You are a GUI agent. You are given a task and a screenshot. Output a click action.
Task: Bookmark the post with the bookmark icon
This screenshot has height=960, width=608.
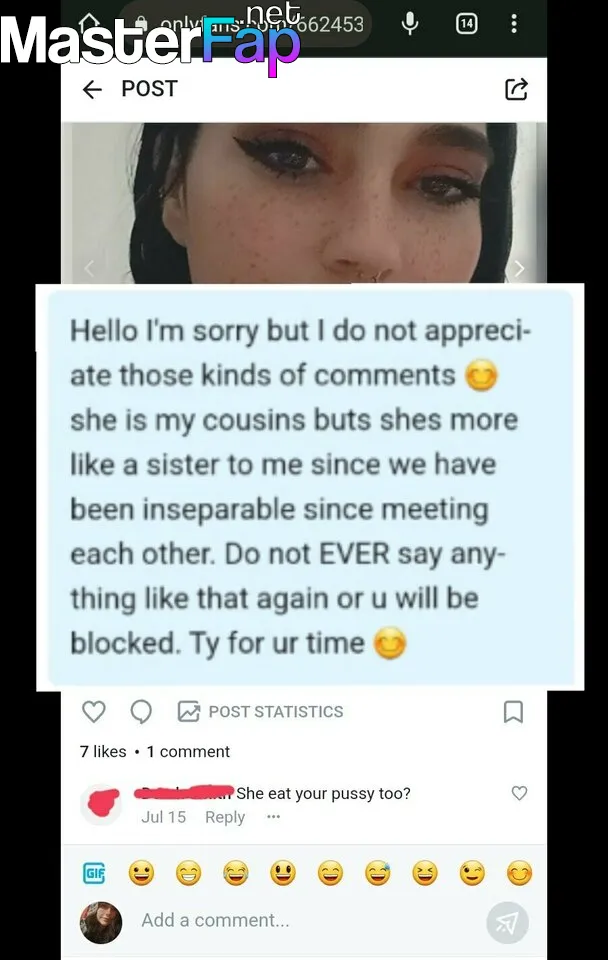click(513, 711)
